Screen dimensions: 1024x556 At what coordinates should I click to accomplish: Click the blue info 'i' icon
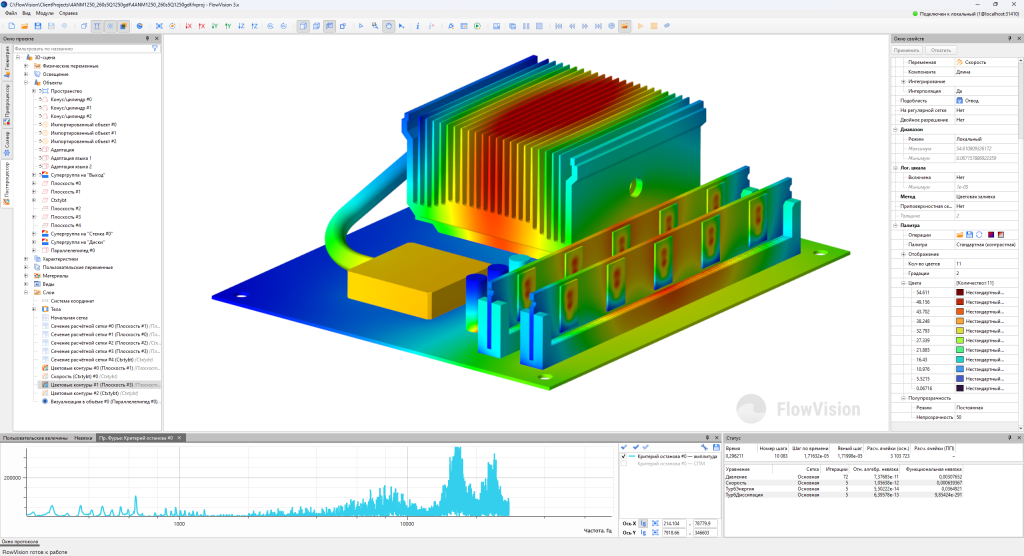(x=417, y=26)
